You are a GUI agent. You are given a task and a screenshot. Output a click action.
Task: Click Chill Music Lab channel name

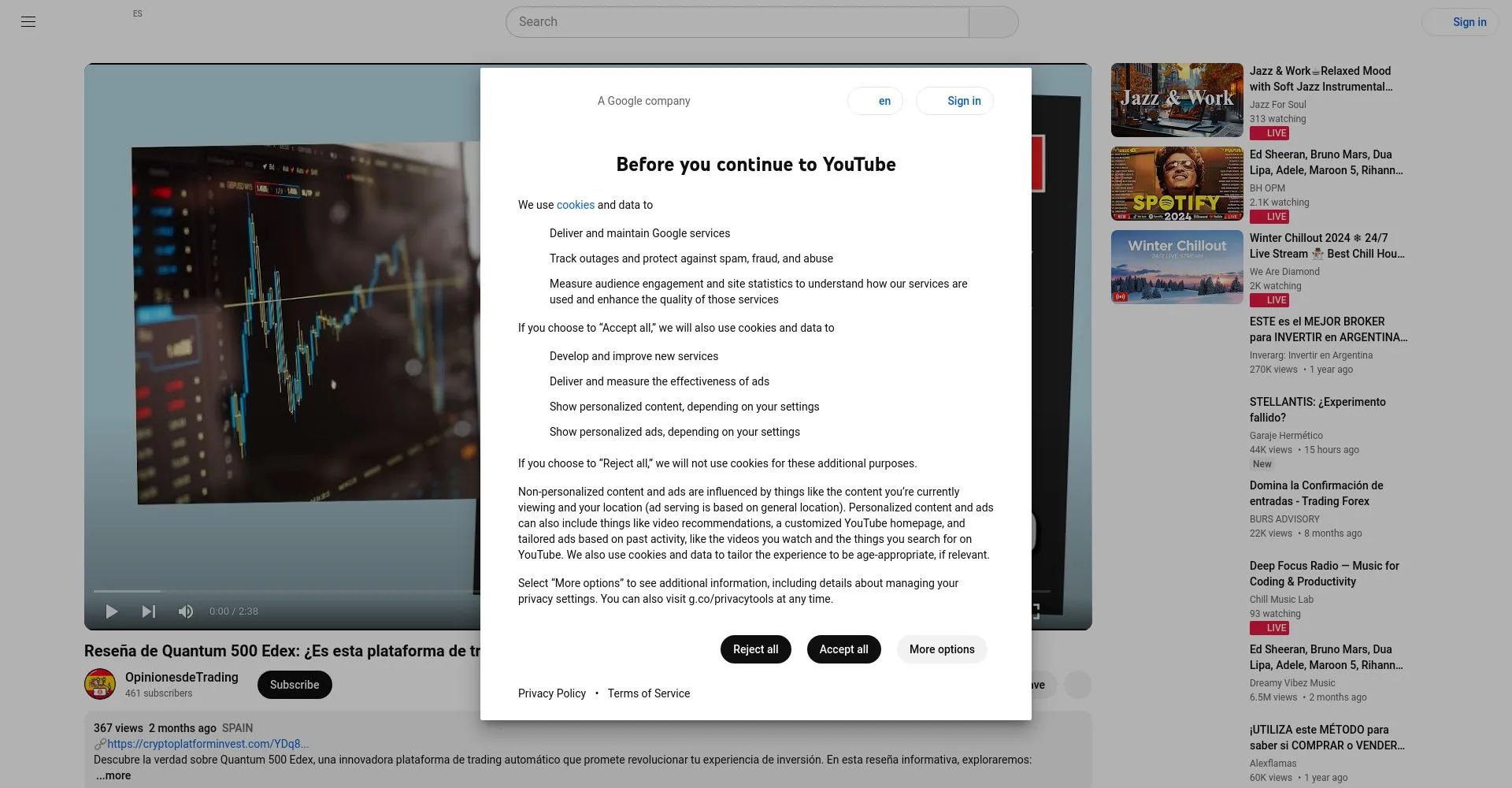click(1281, 600)
